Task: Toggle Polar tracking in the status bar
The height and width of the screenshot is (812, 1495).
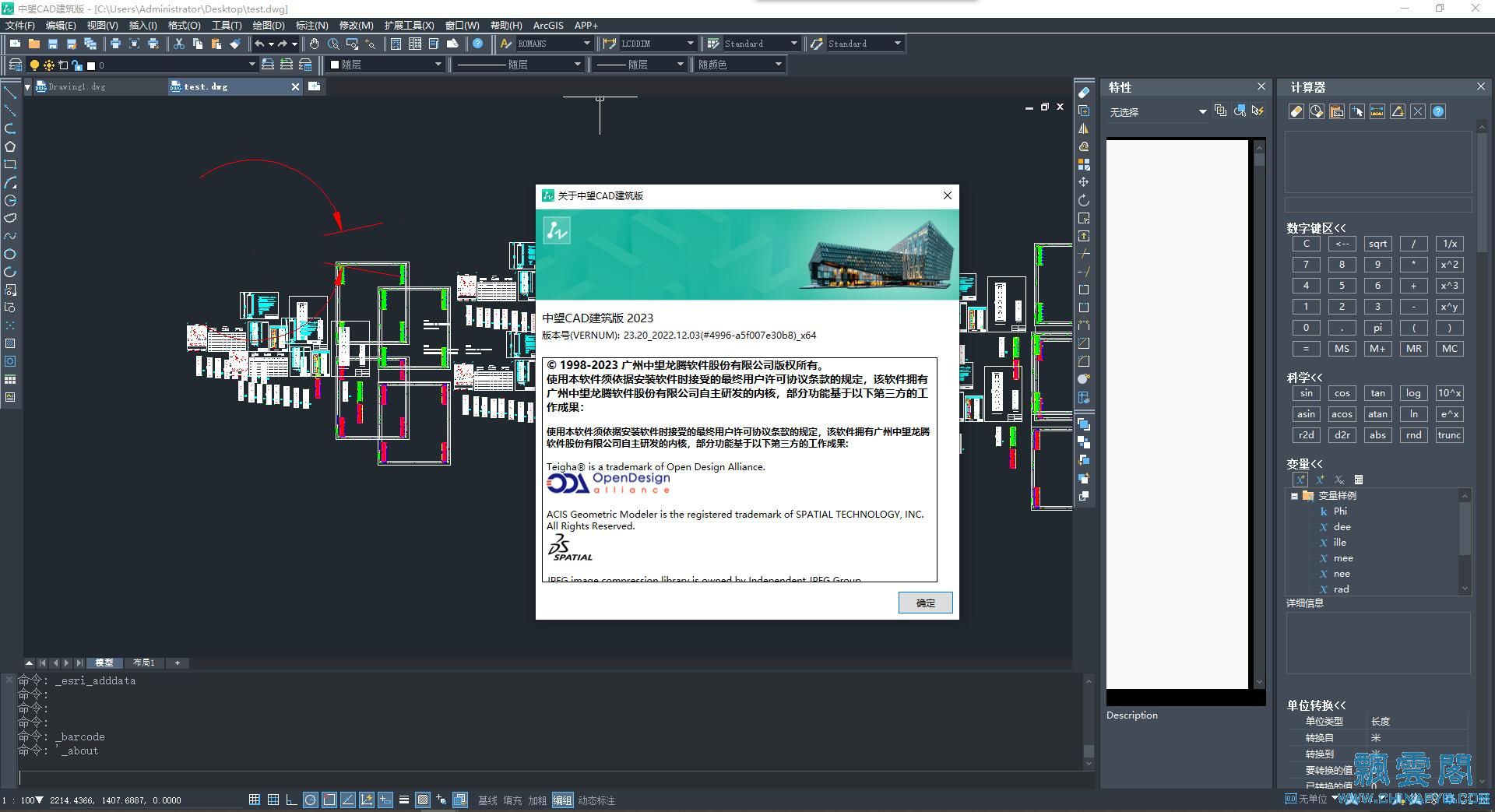Action: [x=310, y=800]
